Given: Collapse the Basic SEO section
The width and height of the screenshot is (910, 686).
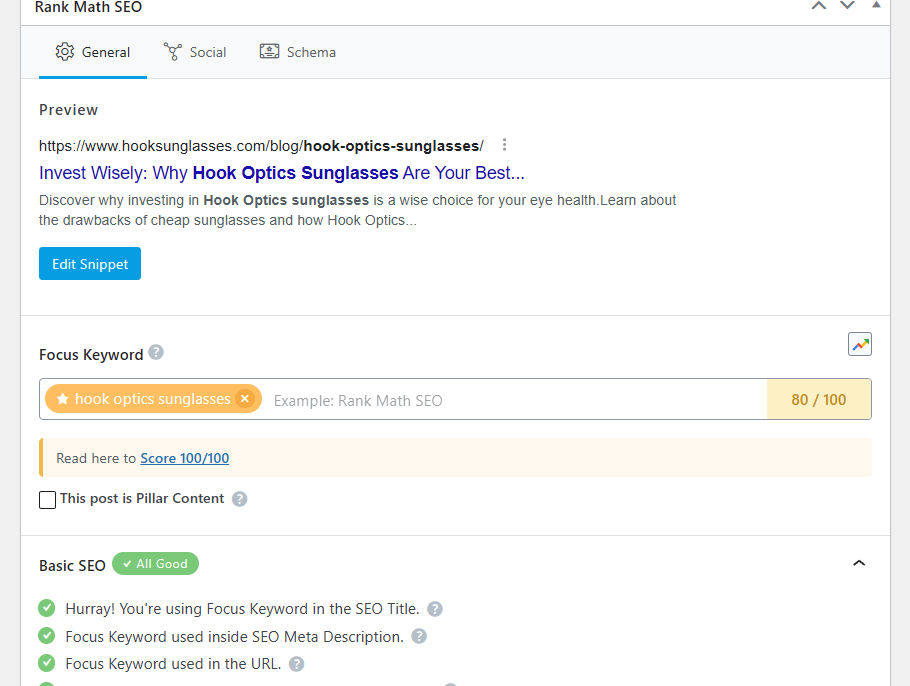Looking at the screenshot, I should tap(859, 563).
